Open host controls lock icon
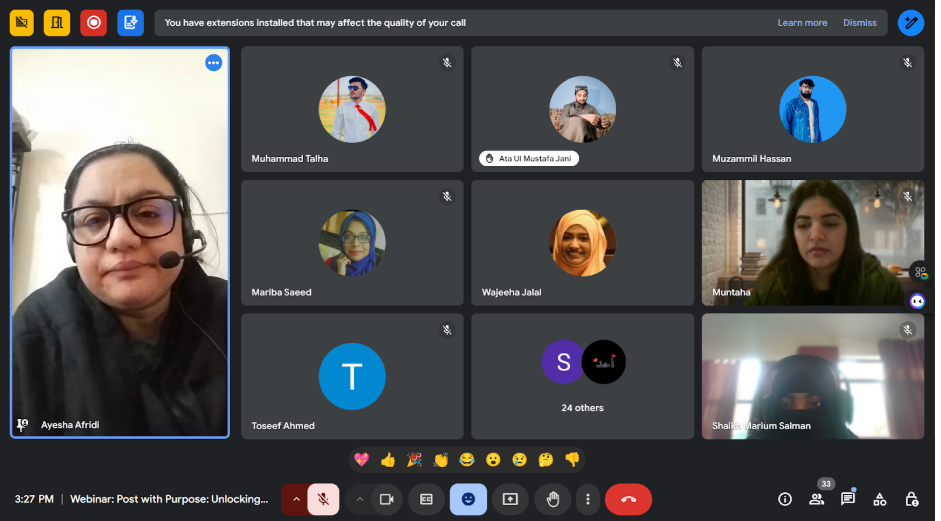Image resolution: width=941 pixels, height=521 pixels. pyautogui.click(x=911, y=499)
